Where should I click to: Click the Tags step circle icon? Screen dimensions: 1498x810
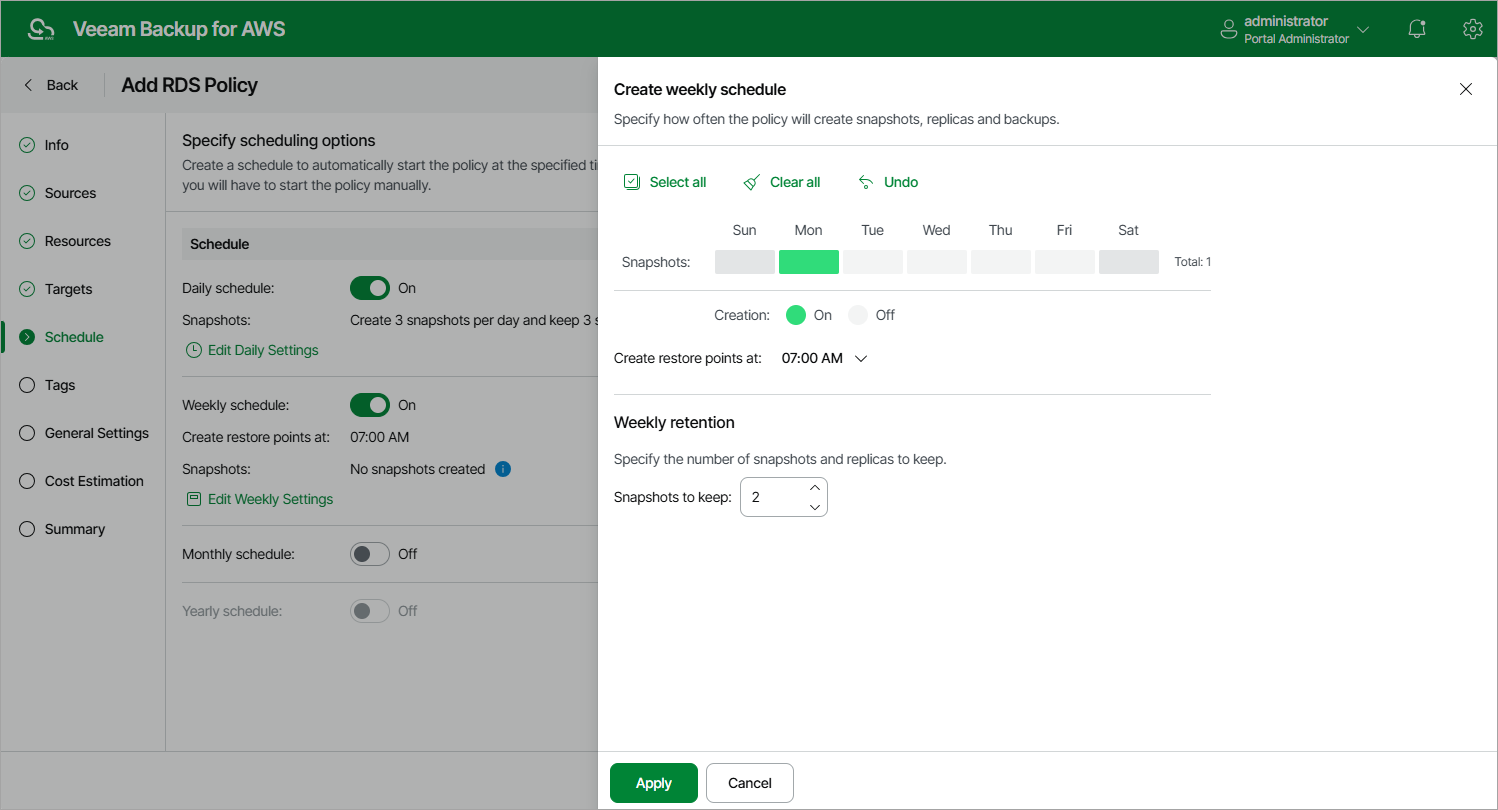coord(27,385)
